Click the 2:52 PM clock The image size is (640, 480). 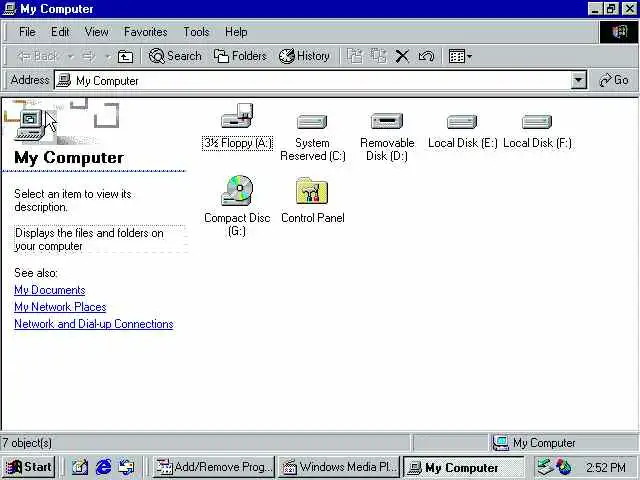click(606, 467)
